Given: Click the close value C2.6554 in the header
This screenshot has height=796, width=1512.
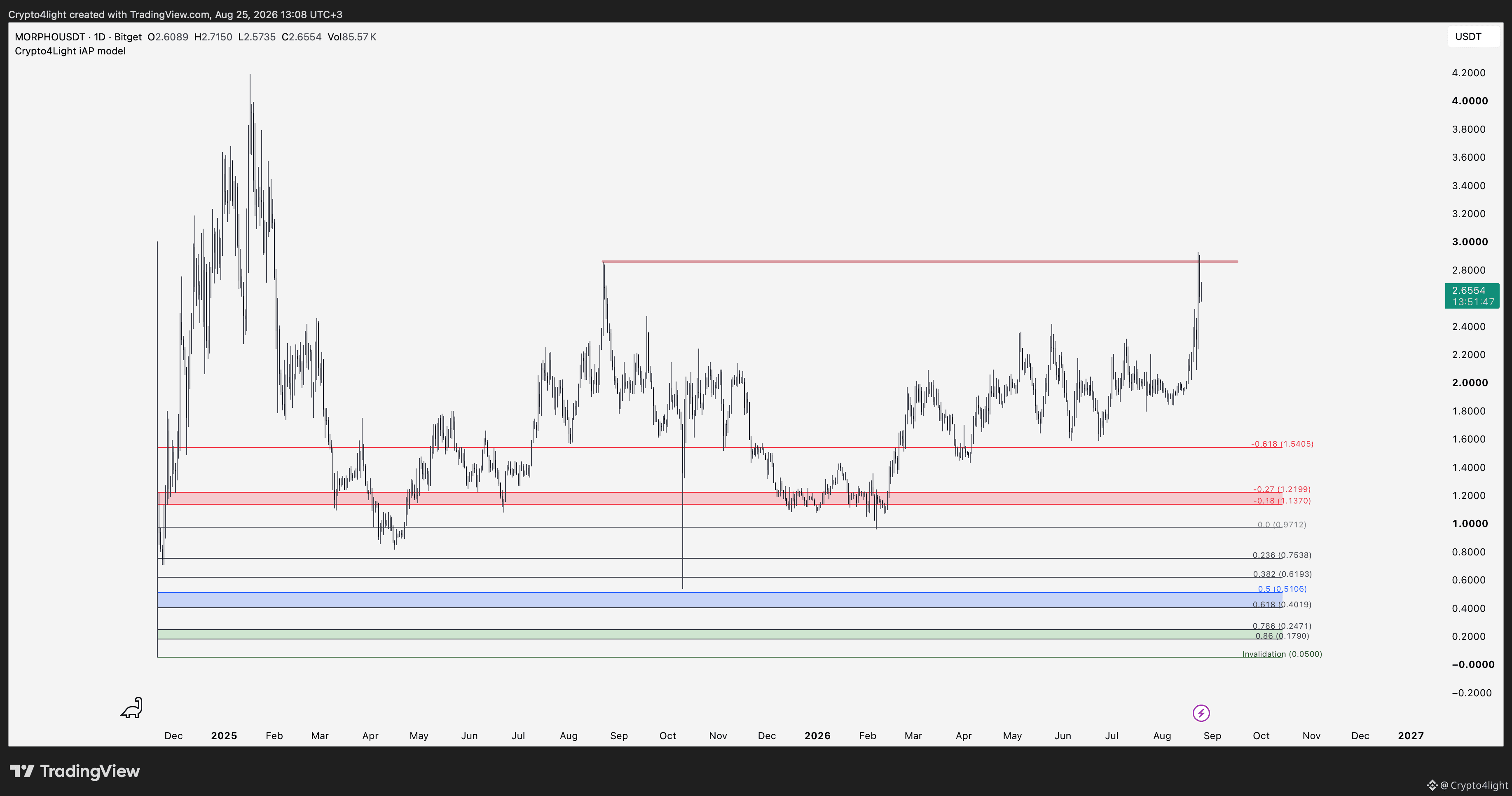Looking at the screenshot, I should pos(302,37).
